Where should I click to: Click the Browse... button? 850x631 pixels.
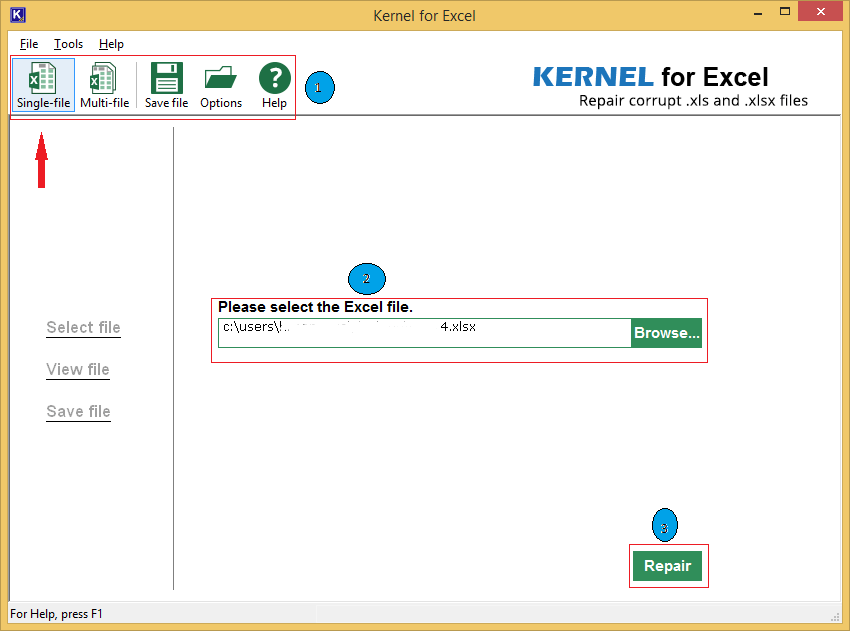pyautogui.click(x=666, y=333)
